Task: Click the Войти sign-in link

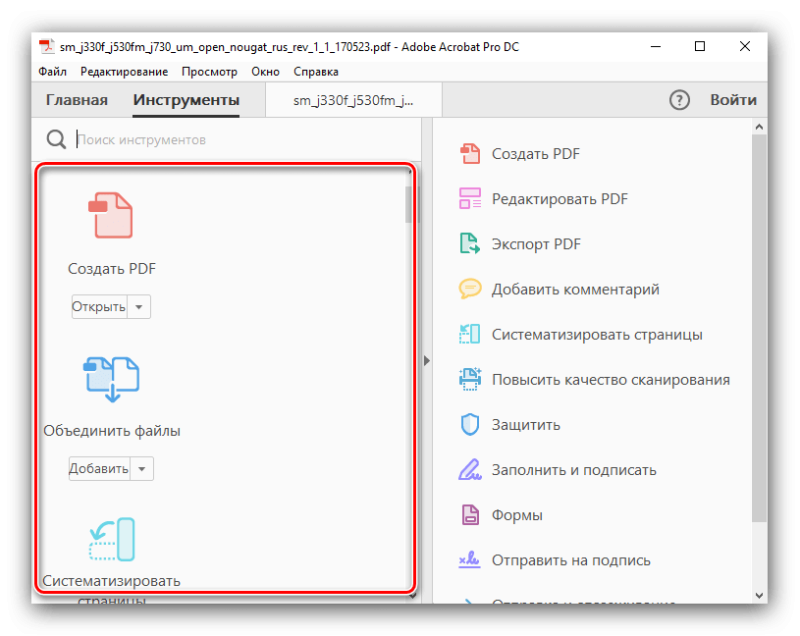Action: (x=733, y=99)
